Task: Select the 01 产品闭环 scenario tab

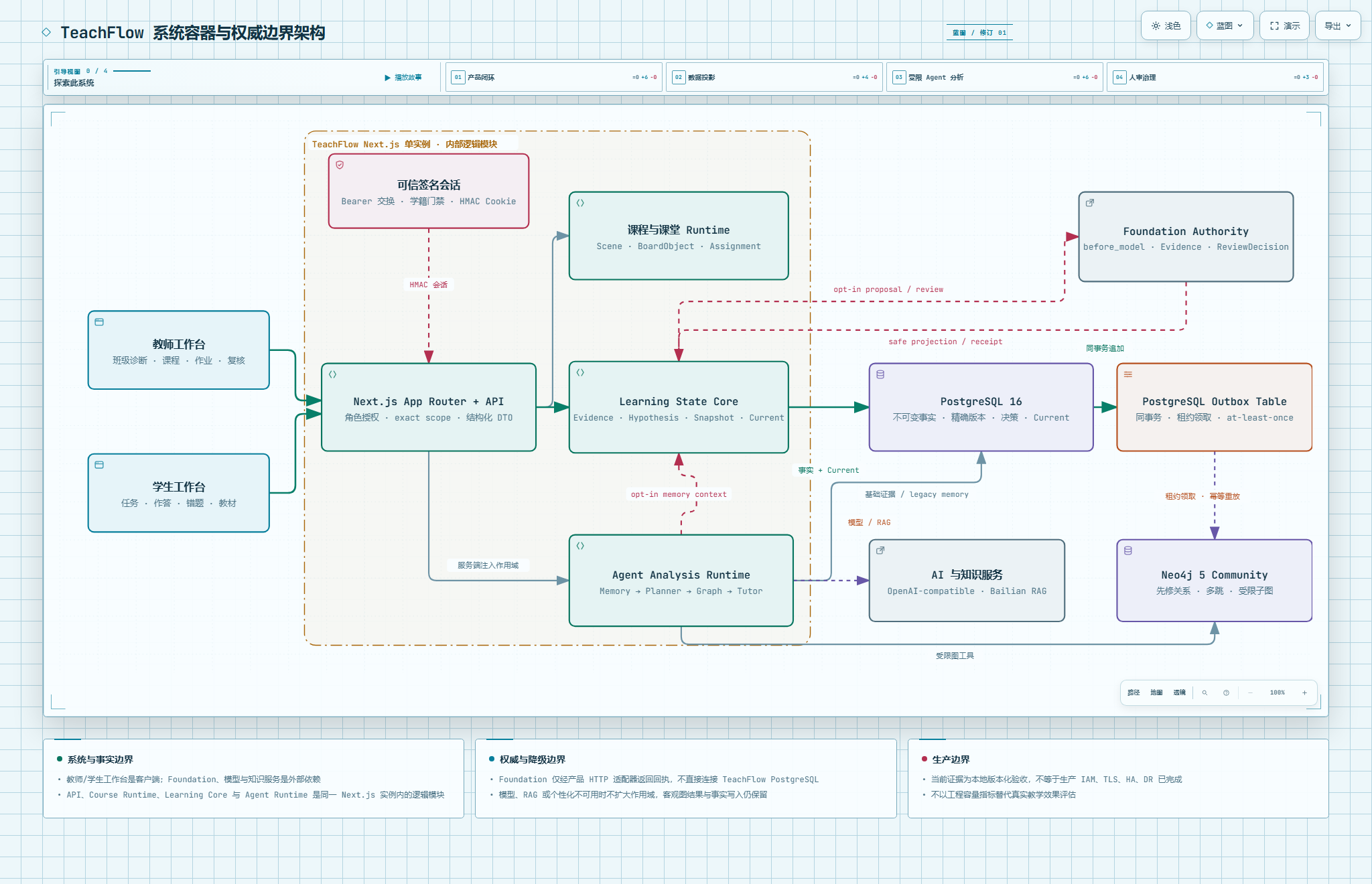Action: tap(554, 77)
